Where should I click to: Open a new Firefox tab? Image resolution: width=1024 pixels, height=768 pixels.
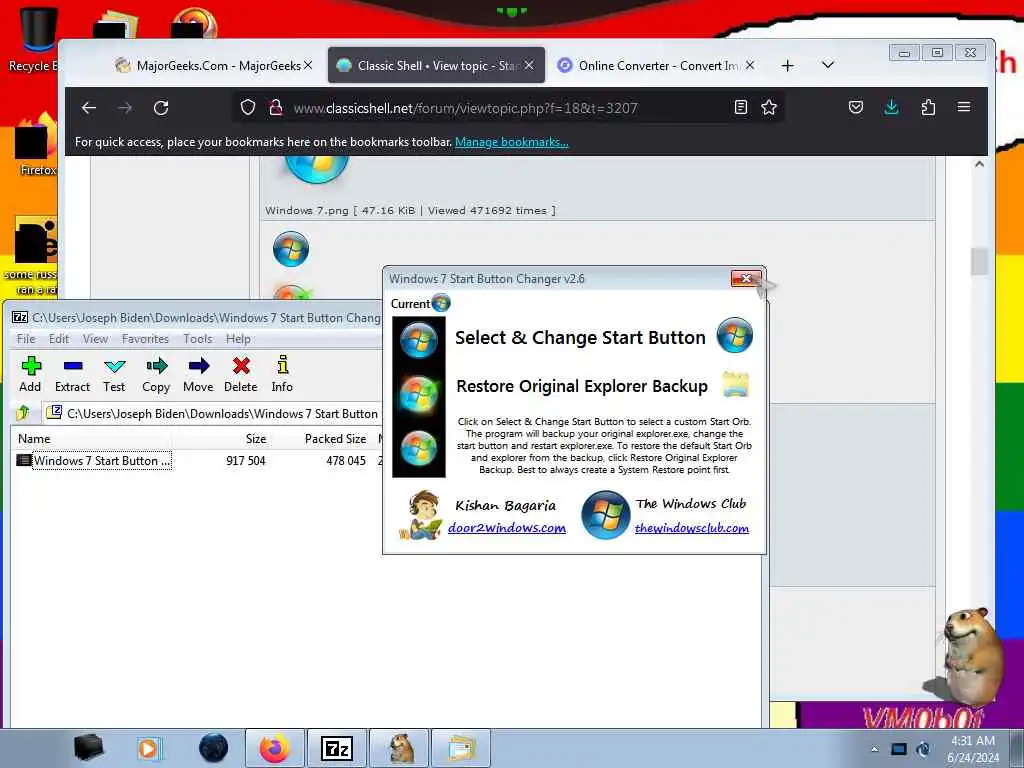[x=788, y=65]
